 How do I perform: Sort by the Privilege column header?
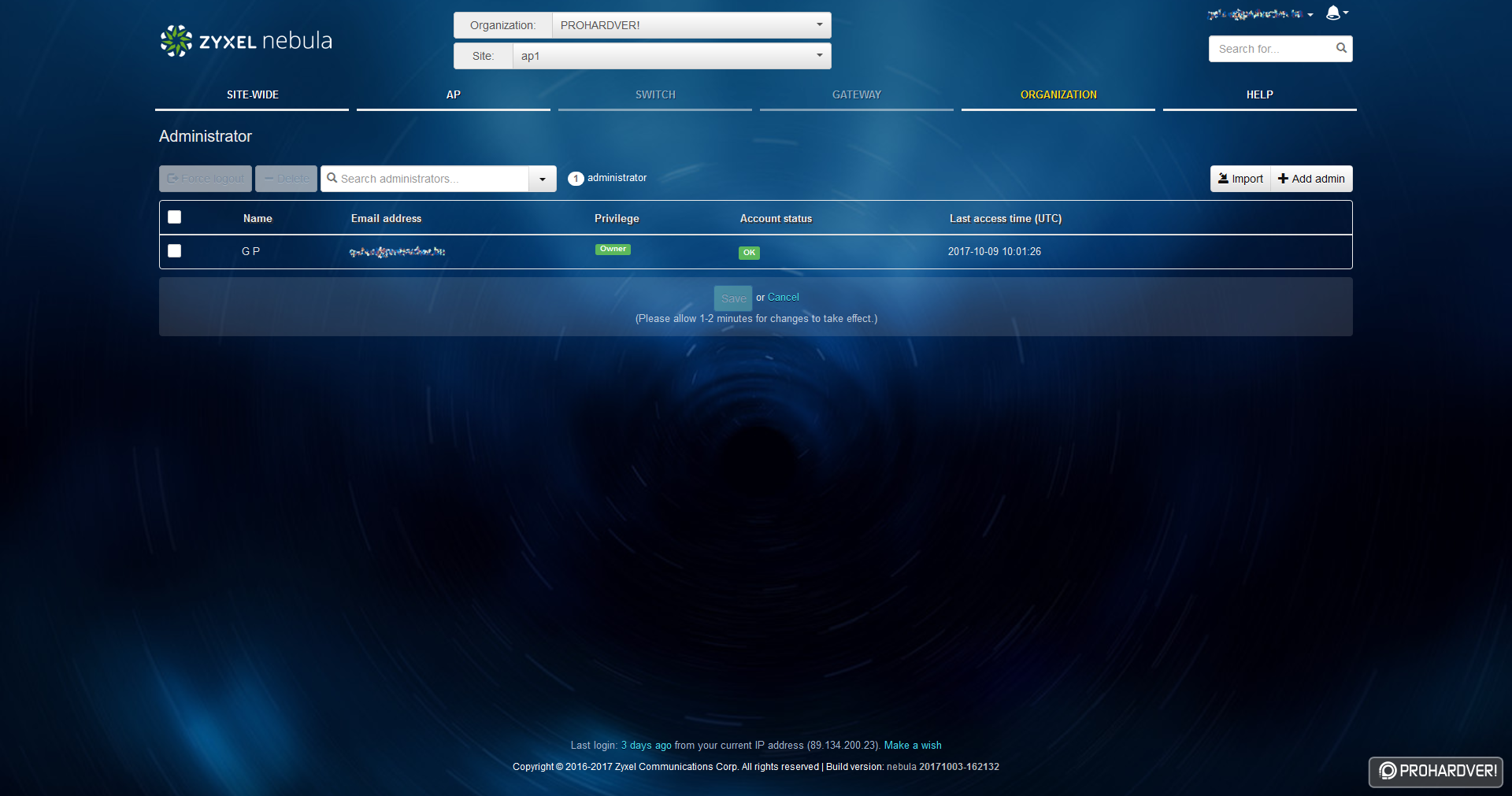coord(617,218)
